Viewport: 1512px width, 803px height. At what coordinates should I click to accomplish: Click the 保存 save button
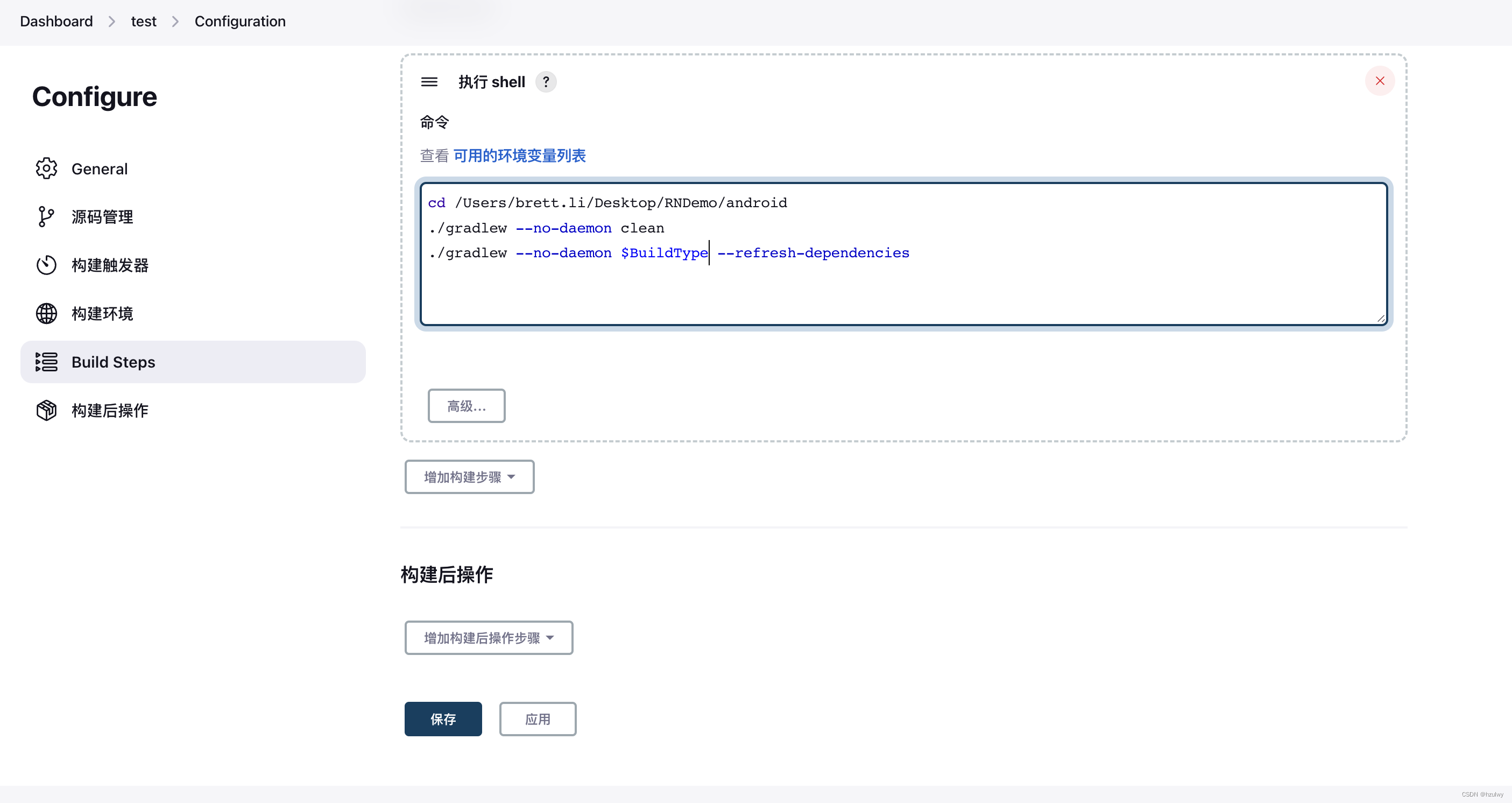point(442,719)
